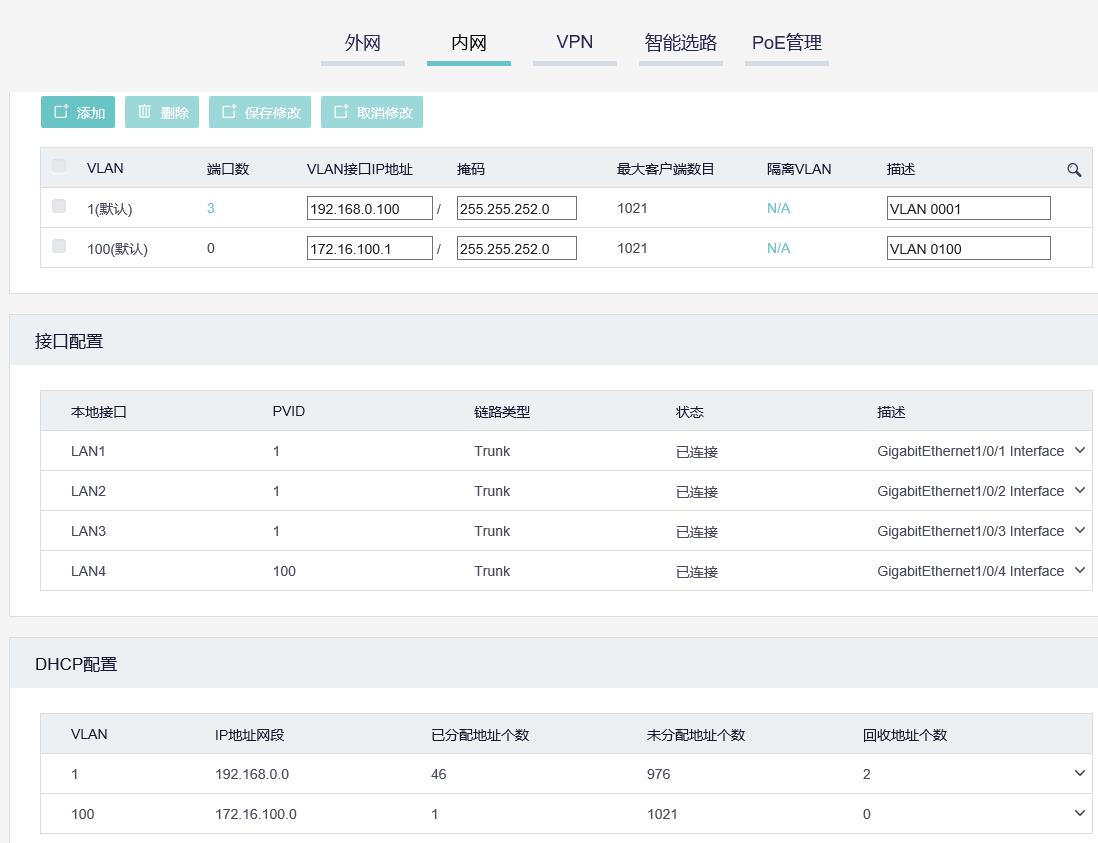Image resolution: width=1098 pixels, height=843 pixels.
Task: Open the PoE管理 tab
Action: (787, 43)
